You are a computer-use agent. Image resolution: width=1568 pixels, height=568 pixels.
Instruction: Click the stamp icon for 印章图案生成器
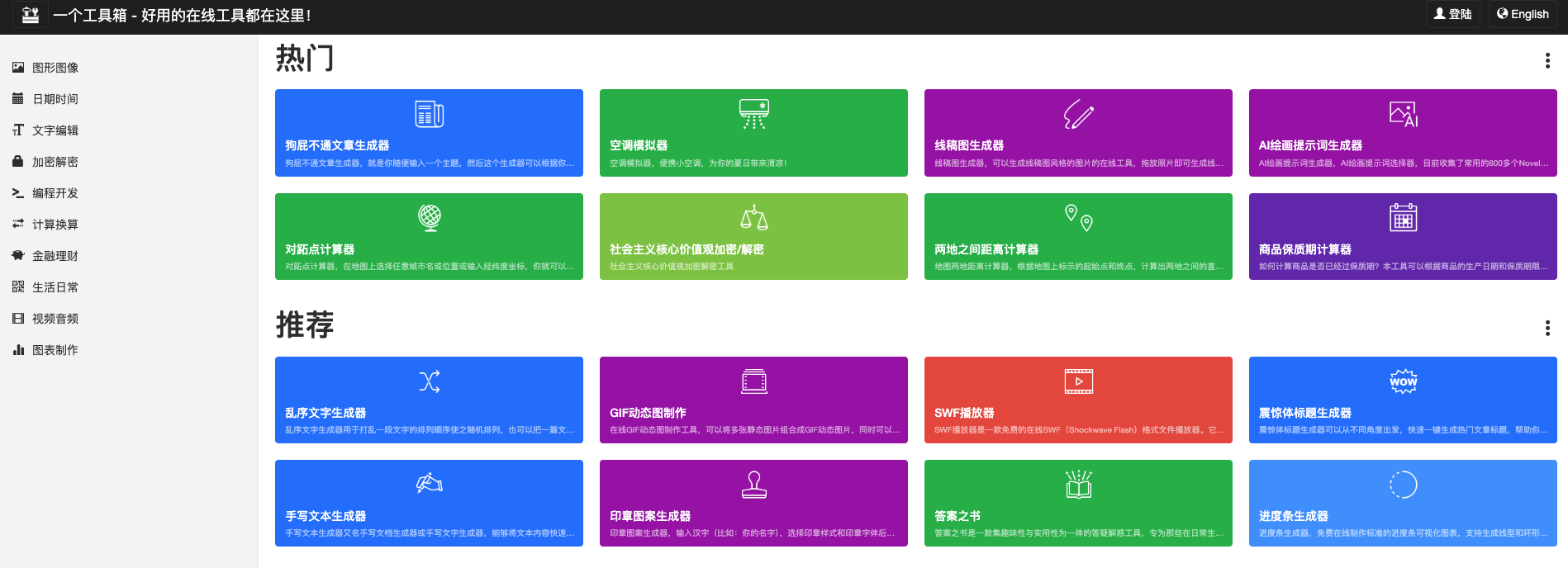(753, 485)
